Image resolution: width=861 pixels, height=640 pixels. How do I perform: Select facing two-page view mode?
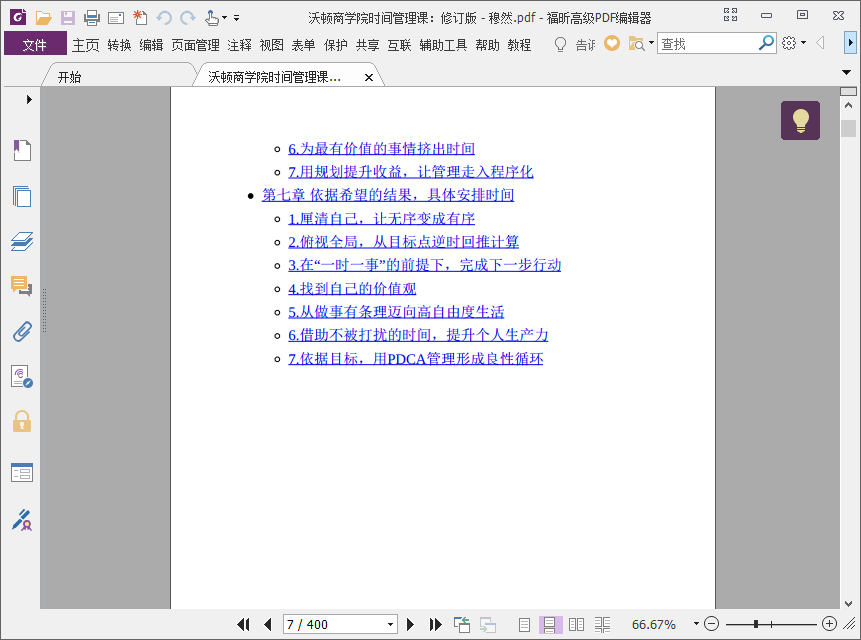pos(576,624)
